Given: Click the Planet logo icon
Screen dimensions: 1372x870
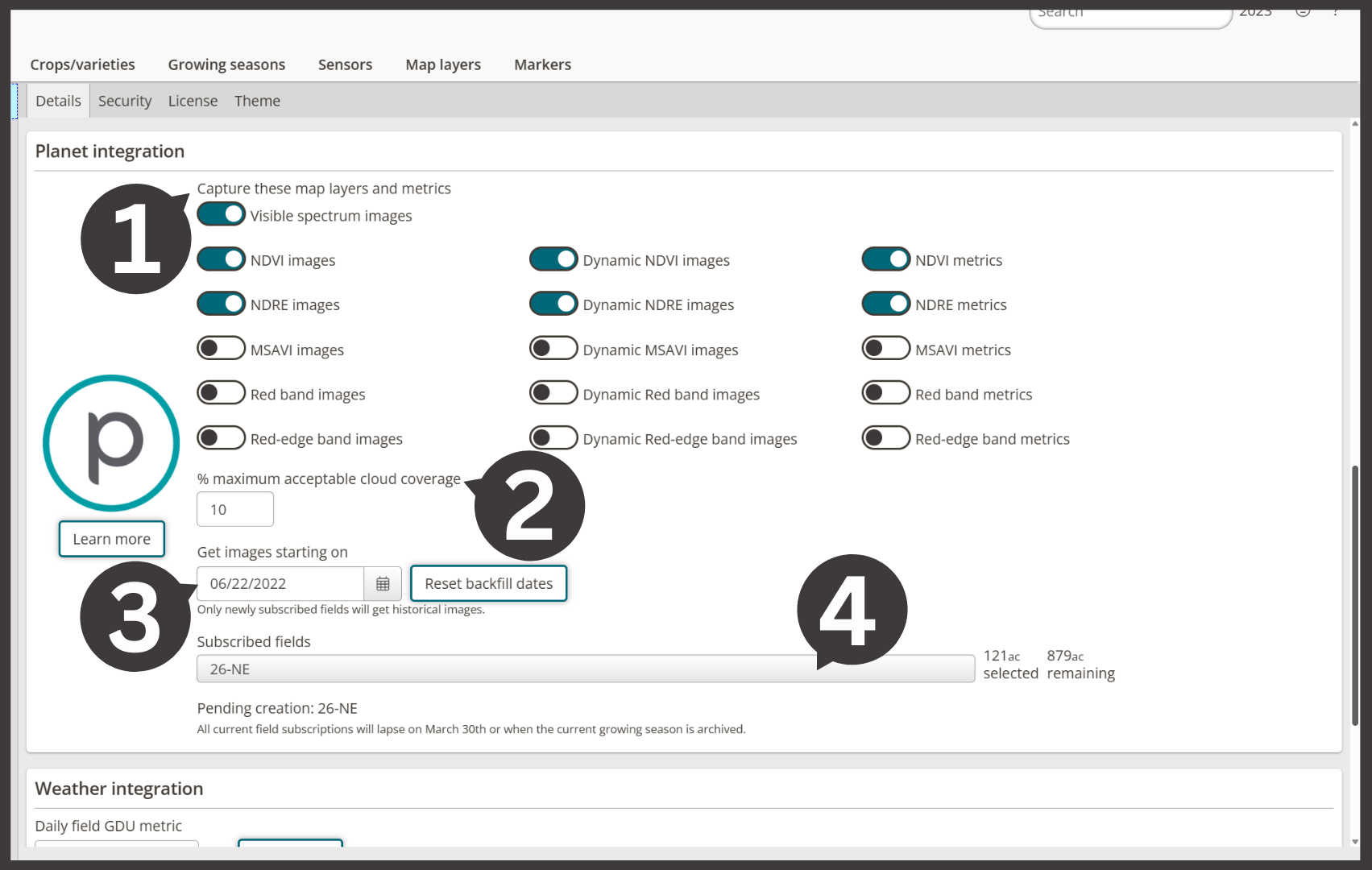Looking at the screenshot, I should click(111, 443).
